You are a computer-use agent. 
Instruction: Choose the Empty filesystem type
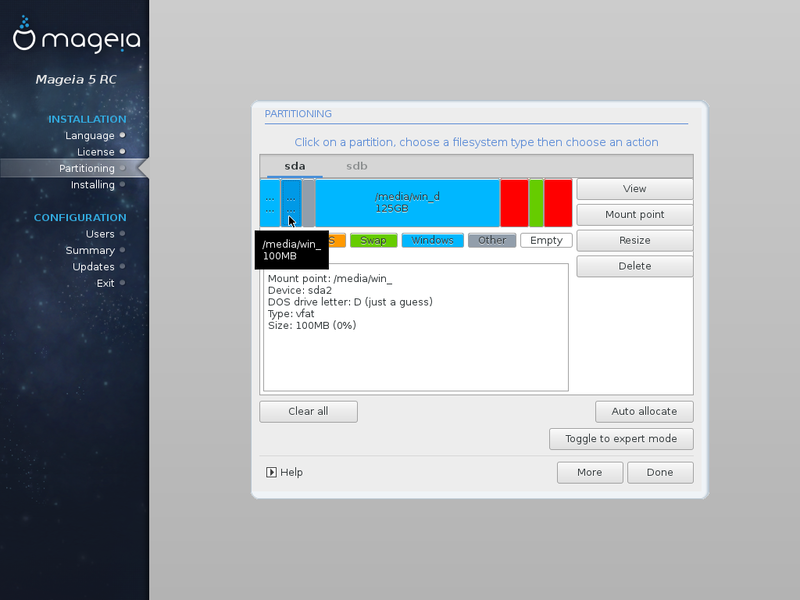tap(546, 240)
